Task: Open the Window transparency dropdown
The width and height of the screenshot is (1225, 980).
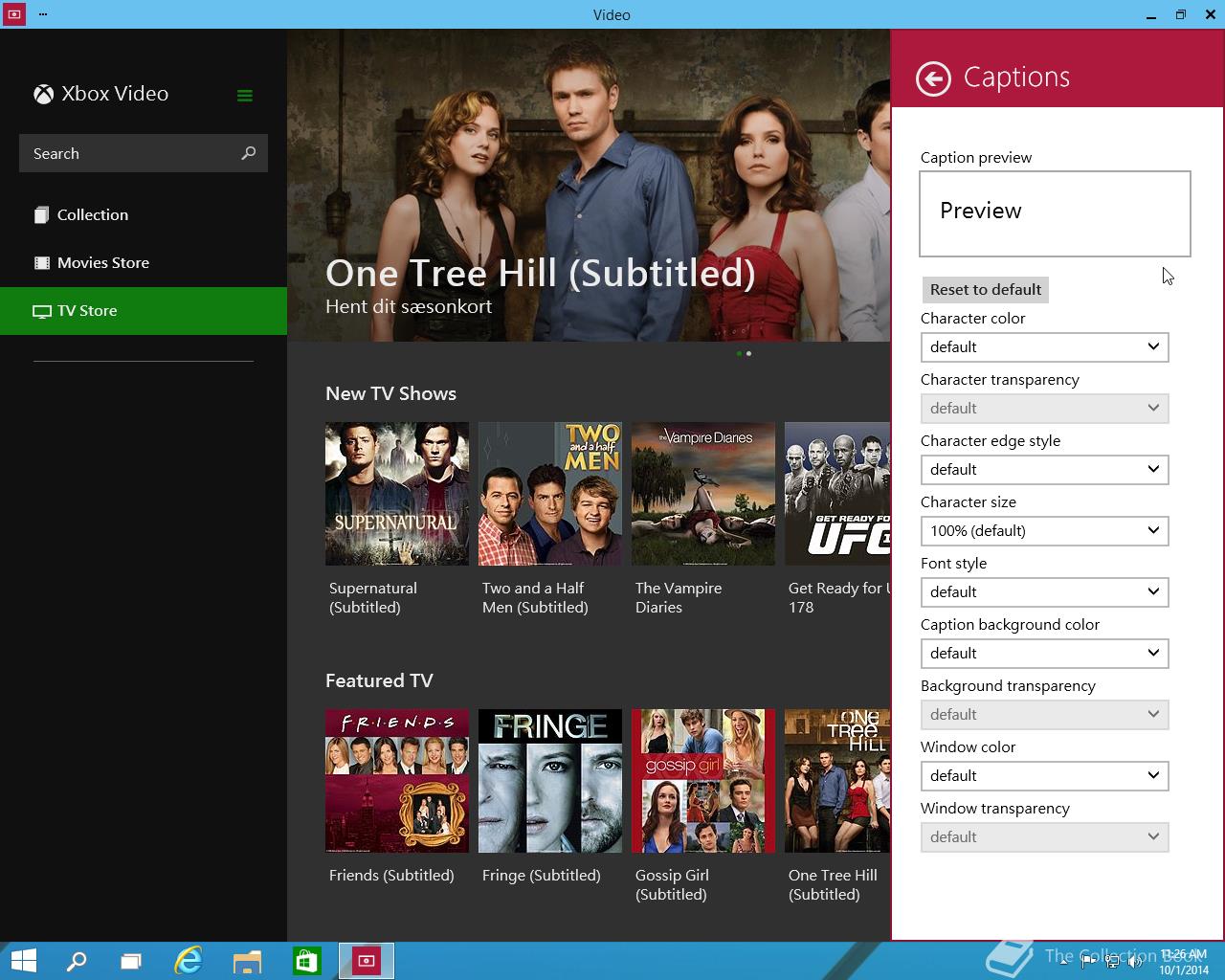Action: pyautogui.click(x=1044, y=836)
